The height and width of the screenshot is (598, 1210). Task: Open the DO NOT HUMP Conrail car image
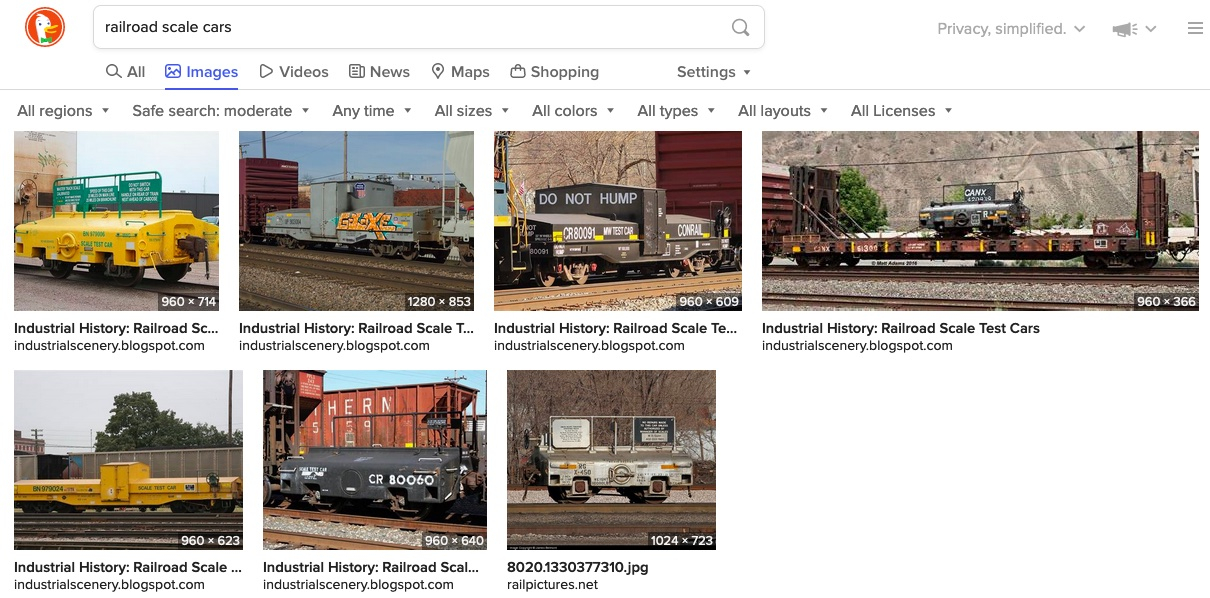(618, 221)
